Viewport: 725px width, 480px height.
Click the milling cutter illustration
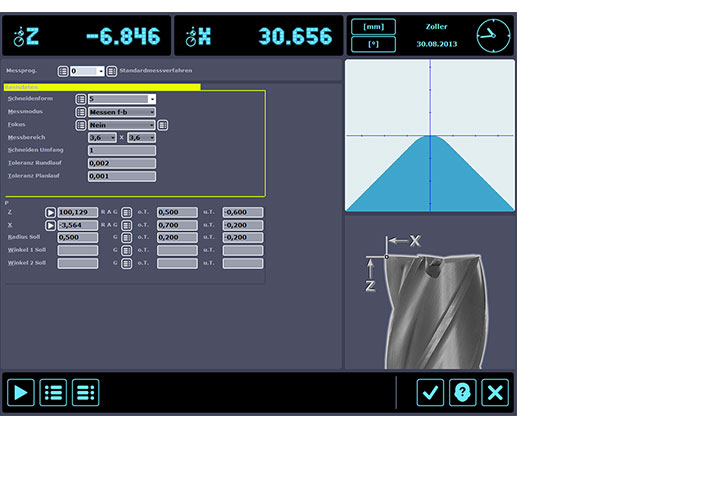point(435,311)
